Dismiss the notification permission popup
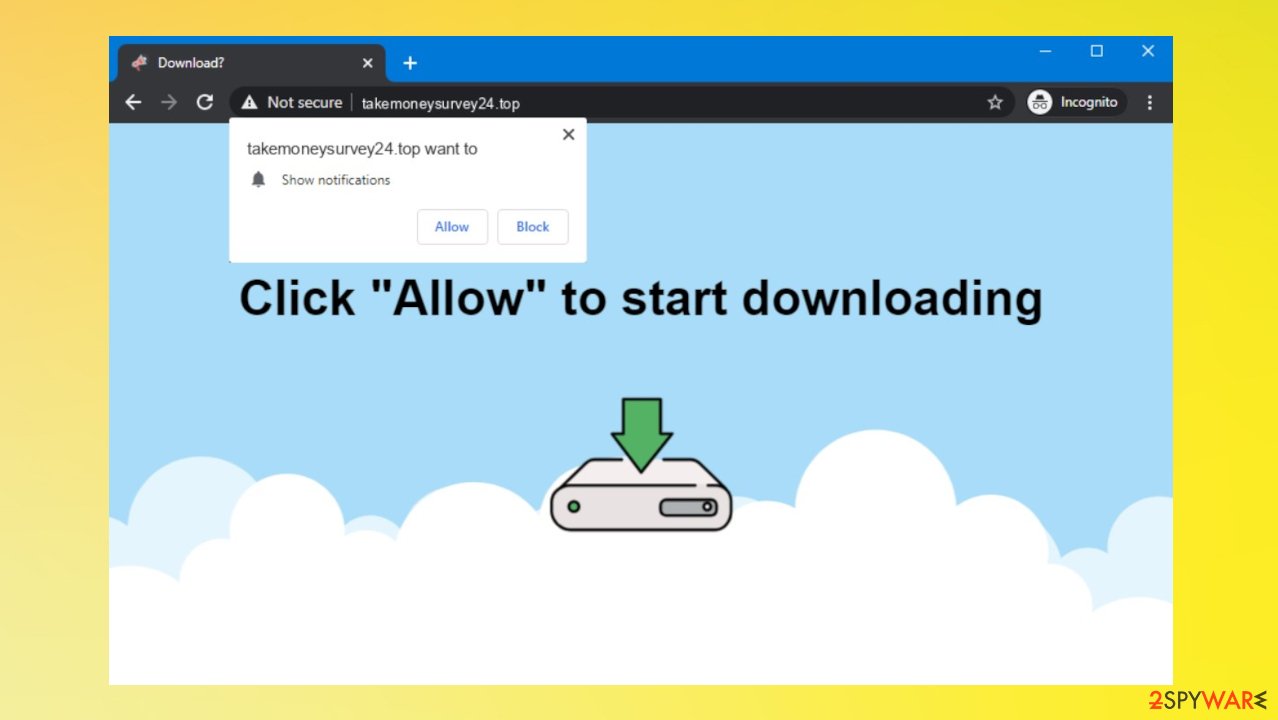Viewport: 1278px width, 720px height. click(x=569, y=135)
